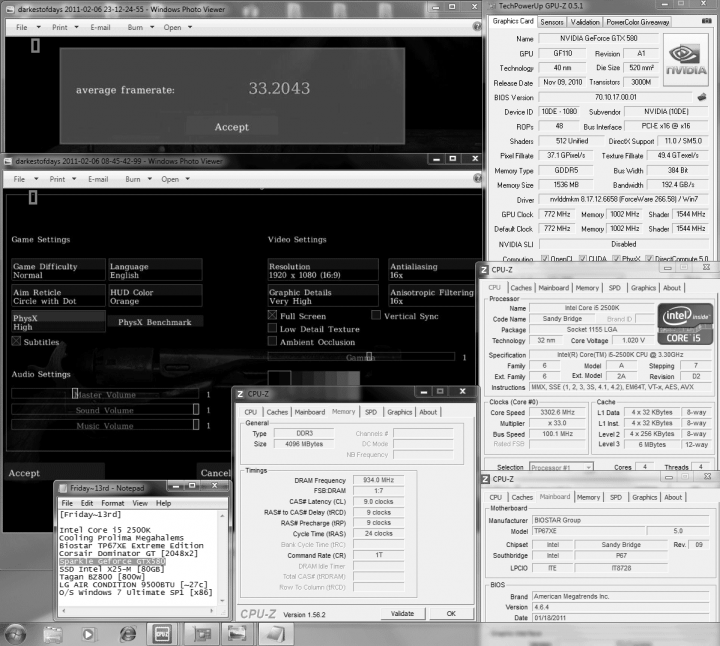Toggle the Subtitles checkbox

click(x=16, y=341)
